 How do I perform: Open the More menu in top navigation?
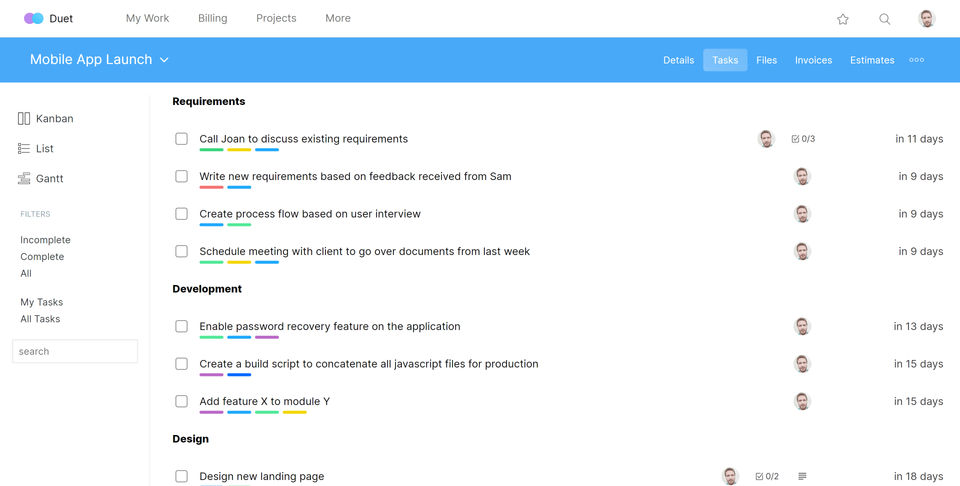[338, 18]
